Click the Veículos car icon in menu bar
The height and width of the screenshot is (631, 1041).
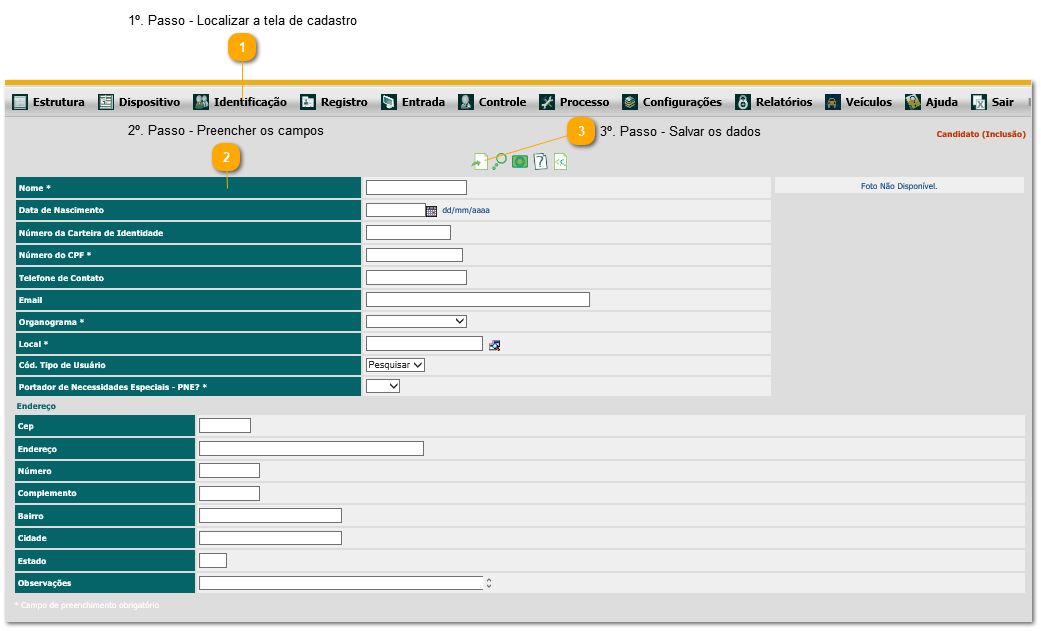coord(832,102)
